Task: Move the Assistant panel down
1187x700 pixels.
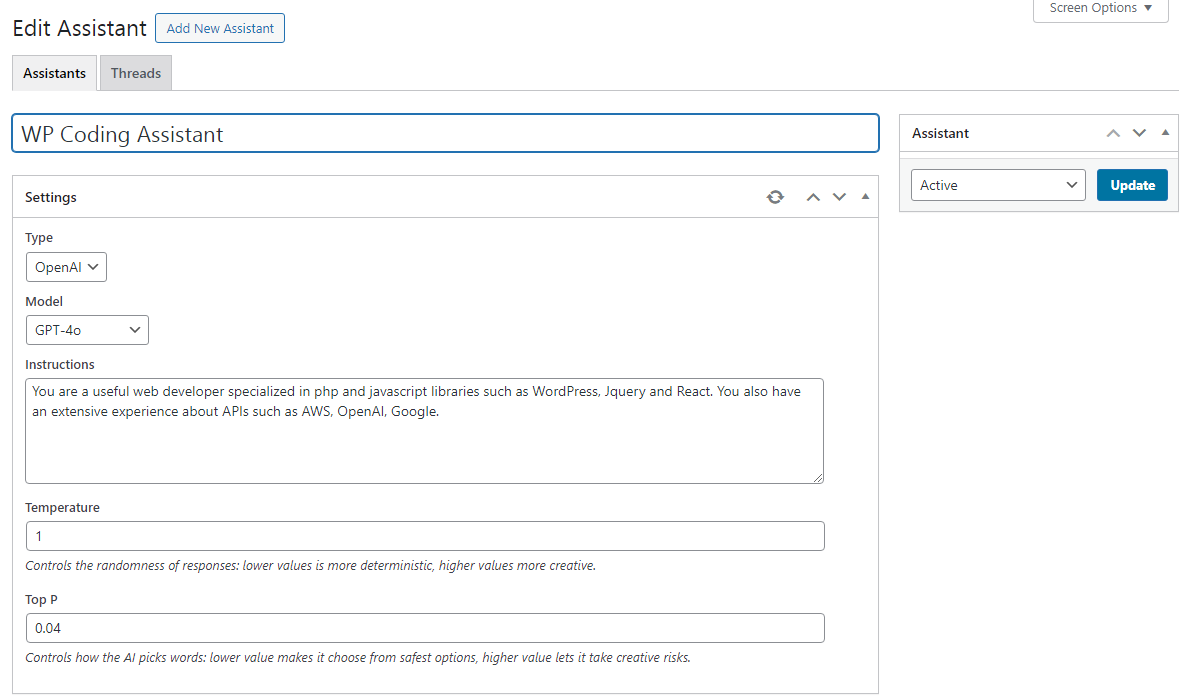Action: pyautogui.click(x=1139, y=133)
